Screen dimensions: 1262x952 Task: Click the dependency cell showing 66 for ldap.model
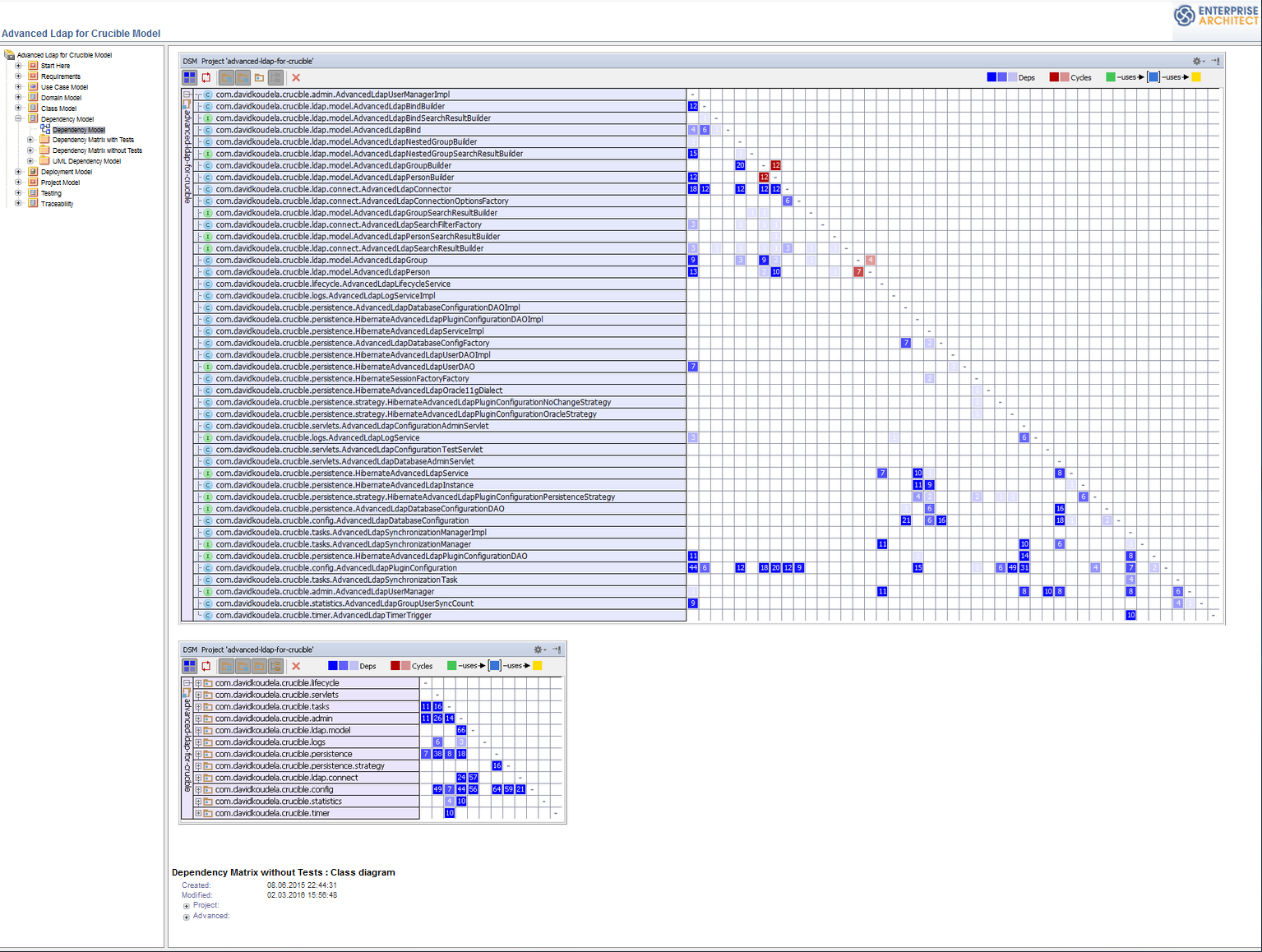click(461, 730)
